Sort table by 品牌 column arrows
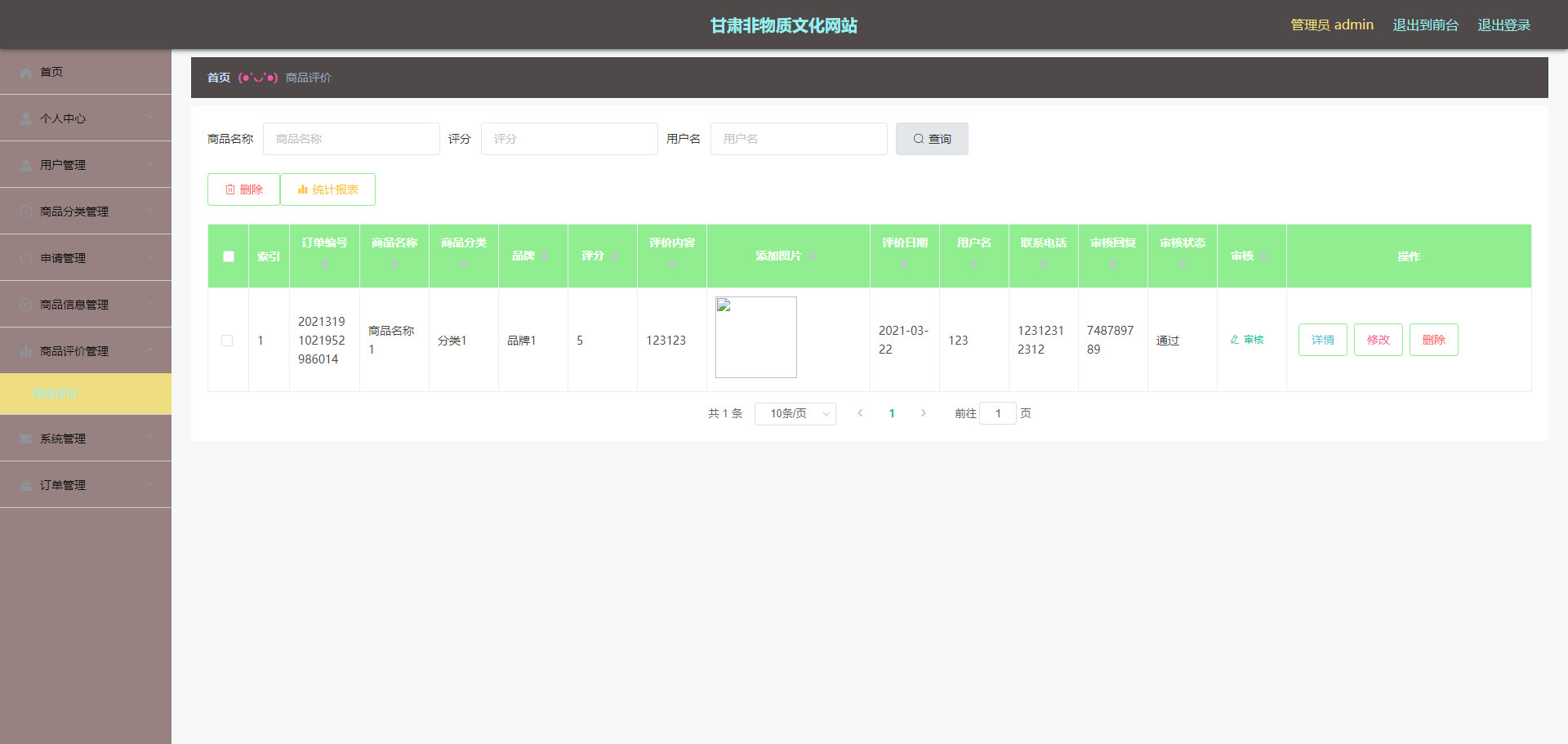This screenshot has width=1568, height=744. tap(545, 256)
